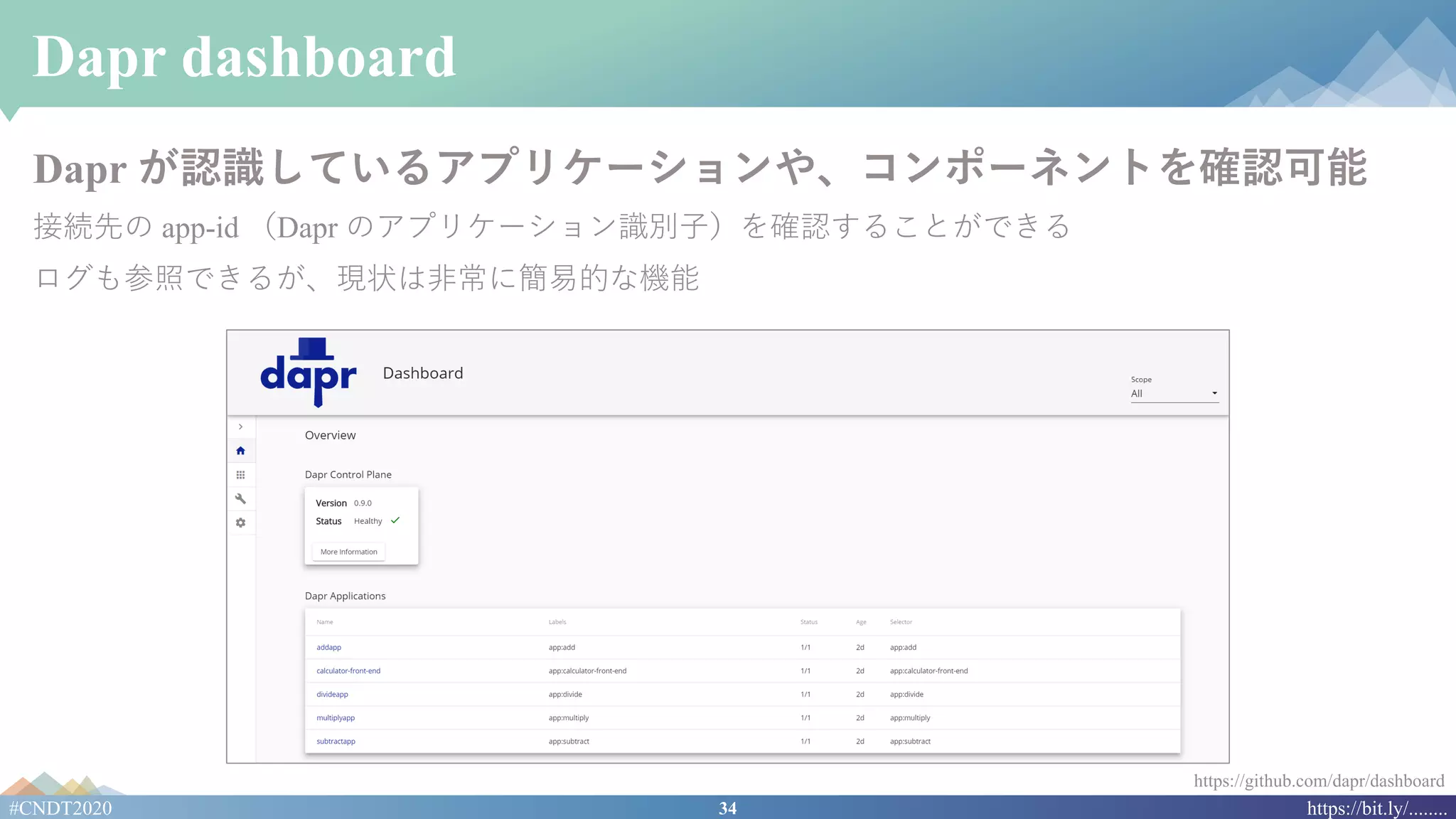Open the Home overview sidebar icon
This screenshot has width=1456, height=819.
(x=240, y=451)
